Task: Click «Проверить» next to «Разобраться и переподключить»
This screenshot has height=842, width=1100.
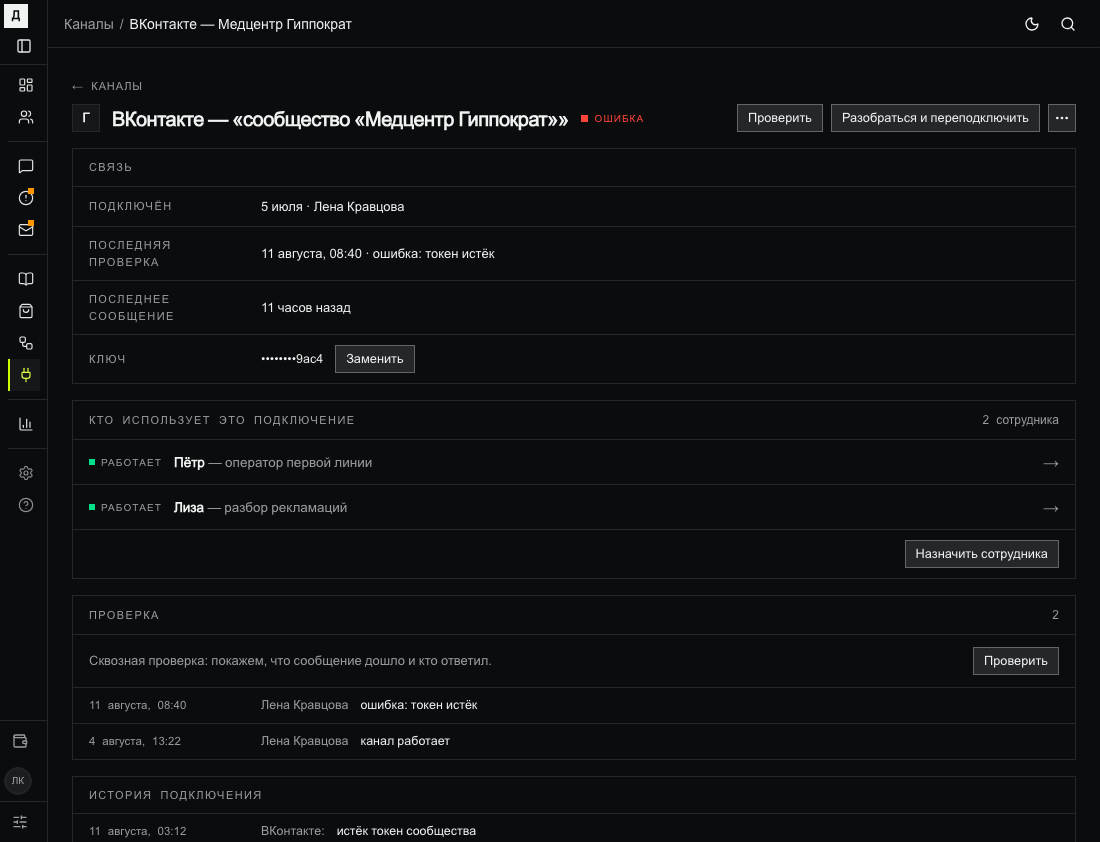Action: [x=779, y=118]
